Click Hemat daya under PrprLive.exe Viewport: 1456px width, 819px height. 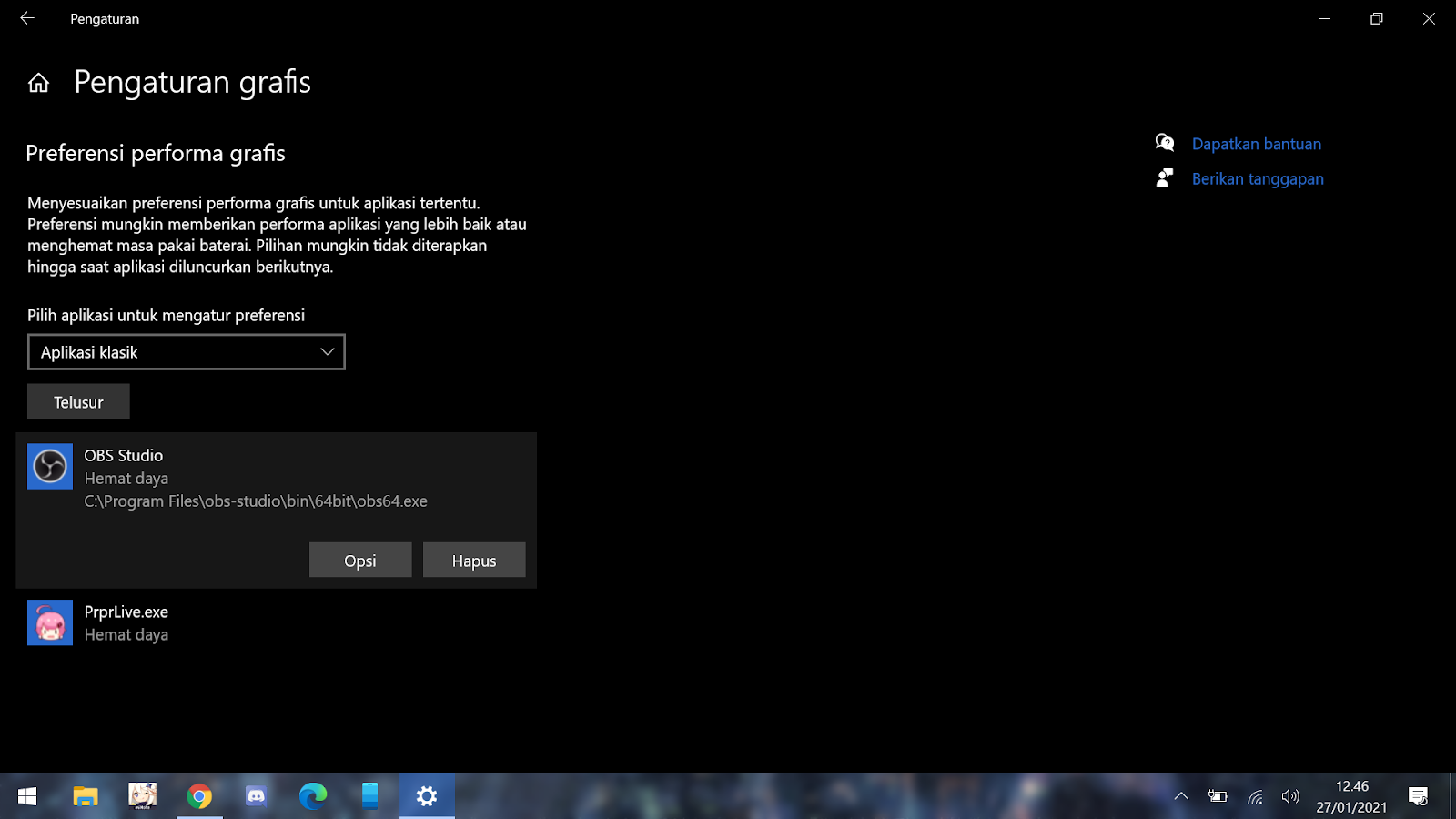[126, 635]
